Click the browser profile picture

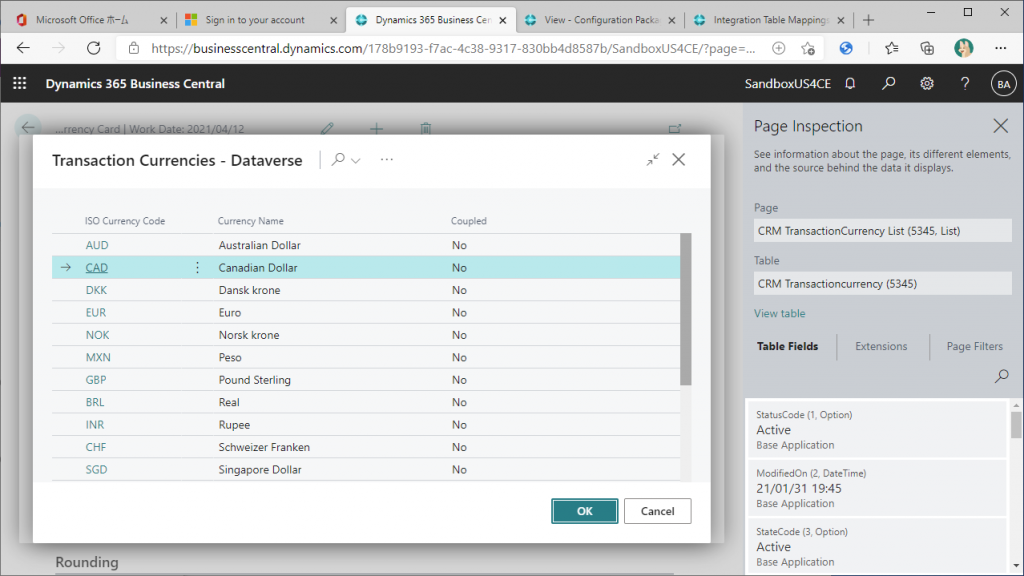(x=963, y=48)
